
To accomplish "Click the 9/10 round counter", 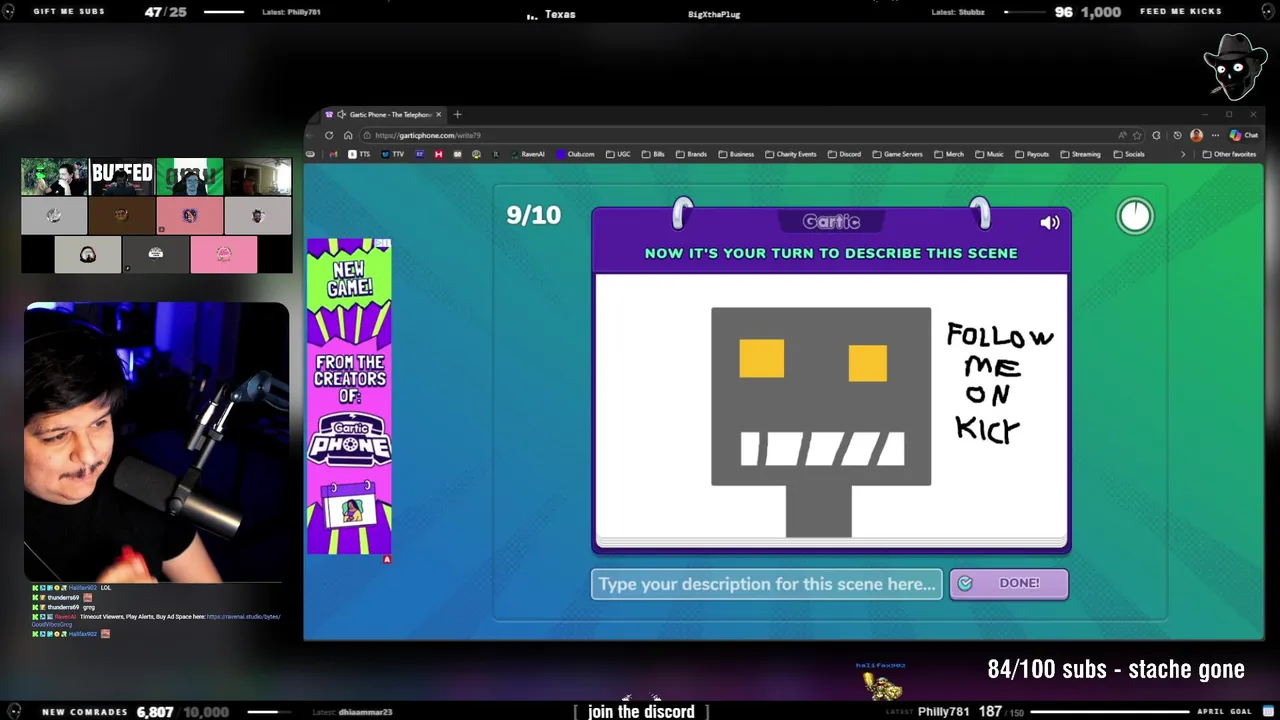I will coord(533,215).
